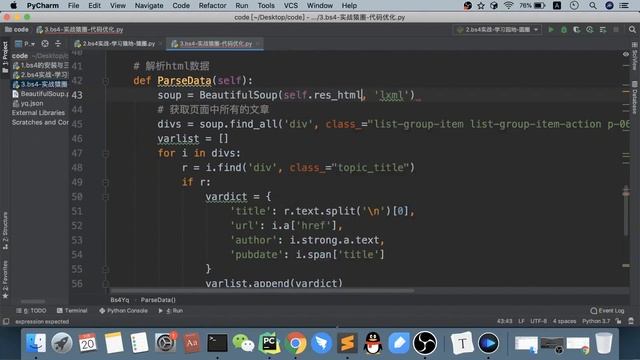Select BeautifulSoup file in the Project tree

40,94
